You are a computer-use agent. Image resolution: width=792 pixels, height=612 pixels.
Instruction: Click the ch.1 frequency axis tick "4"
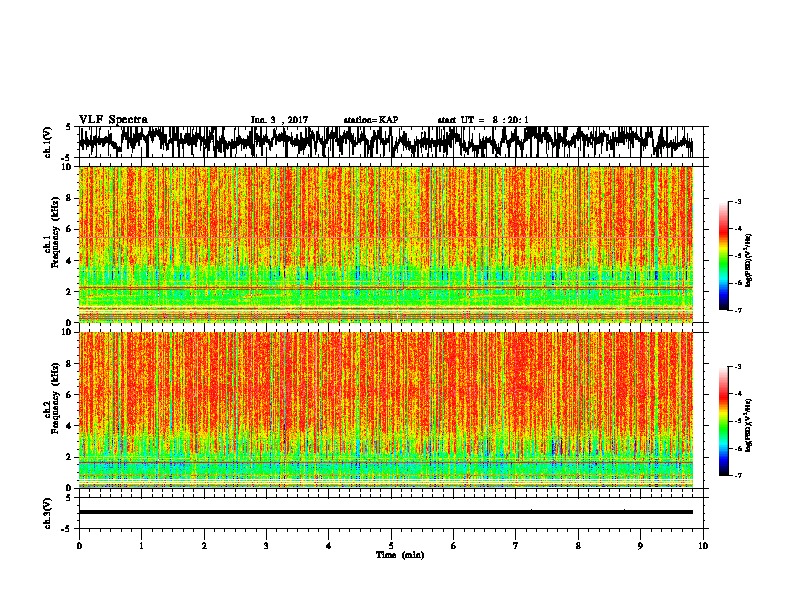point(69,261)
